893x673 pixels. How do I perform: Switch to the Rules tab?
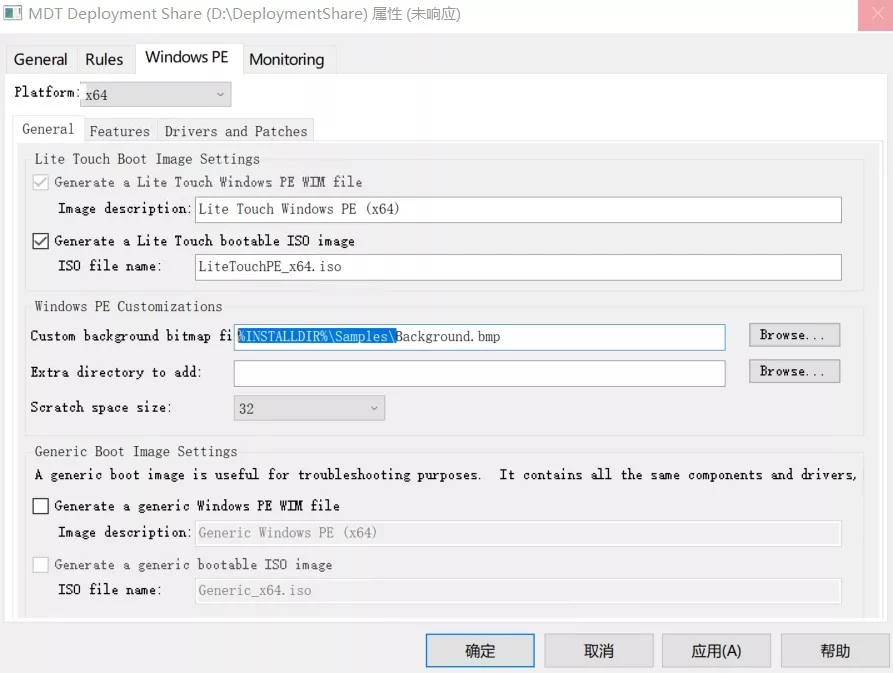104,59
